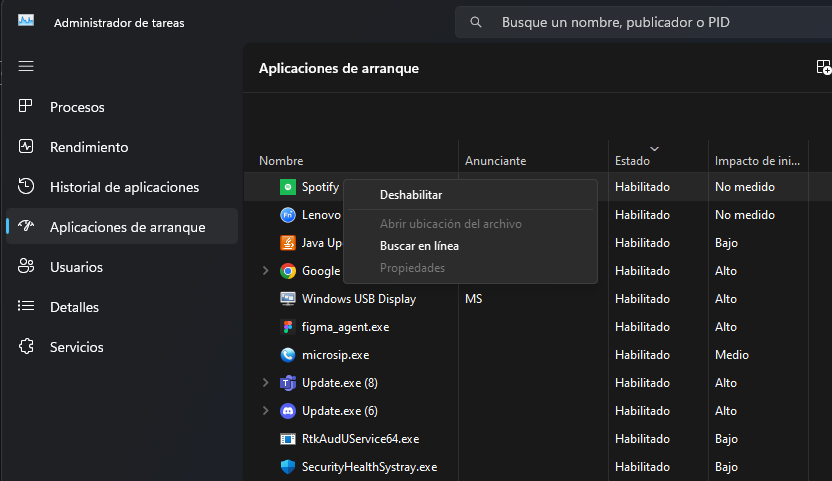Select the microsip.exe row name

(335, 355)
